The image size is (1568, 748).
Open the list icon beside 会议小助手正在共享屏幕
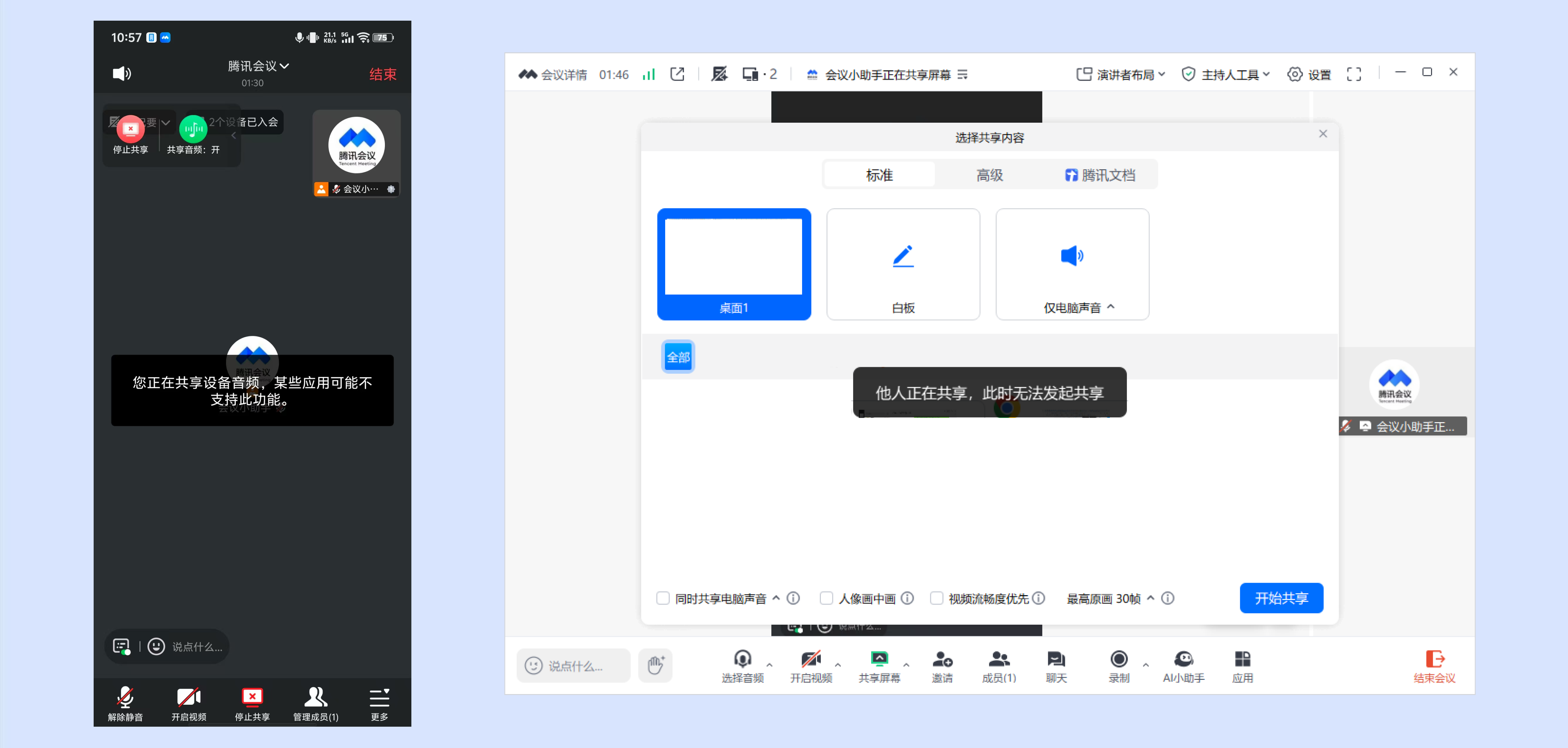pos(962,74)
